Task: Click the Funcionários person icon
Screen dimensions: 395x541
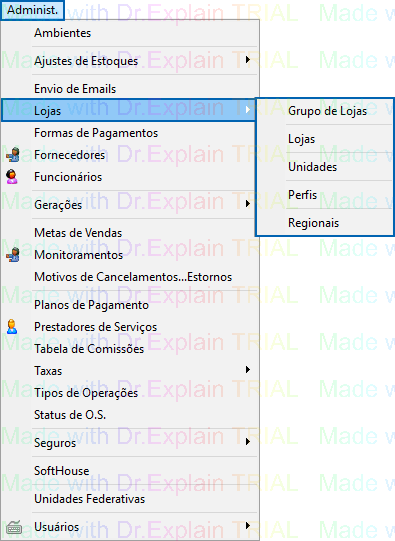Action: pos(12,177)
